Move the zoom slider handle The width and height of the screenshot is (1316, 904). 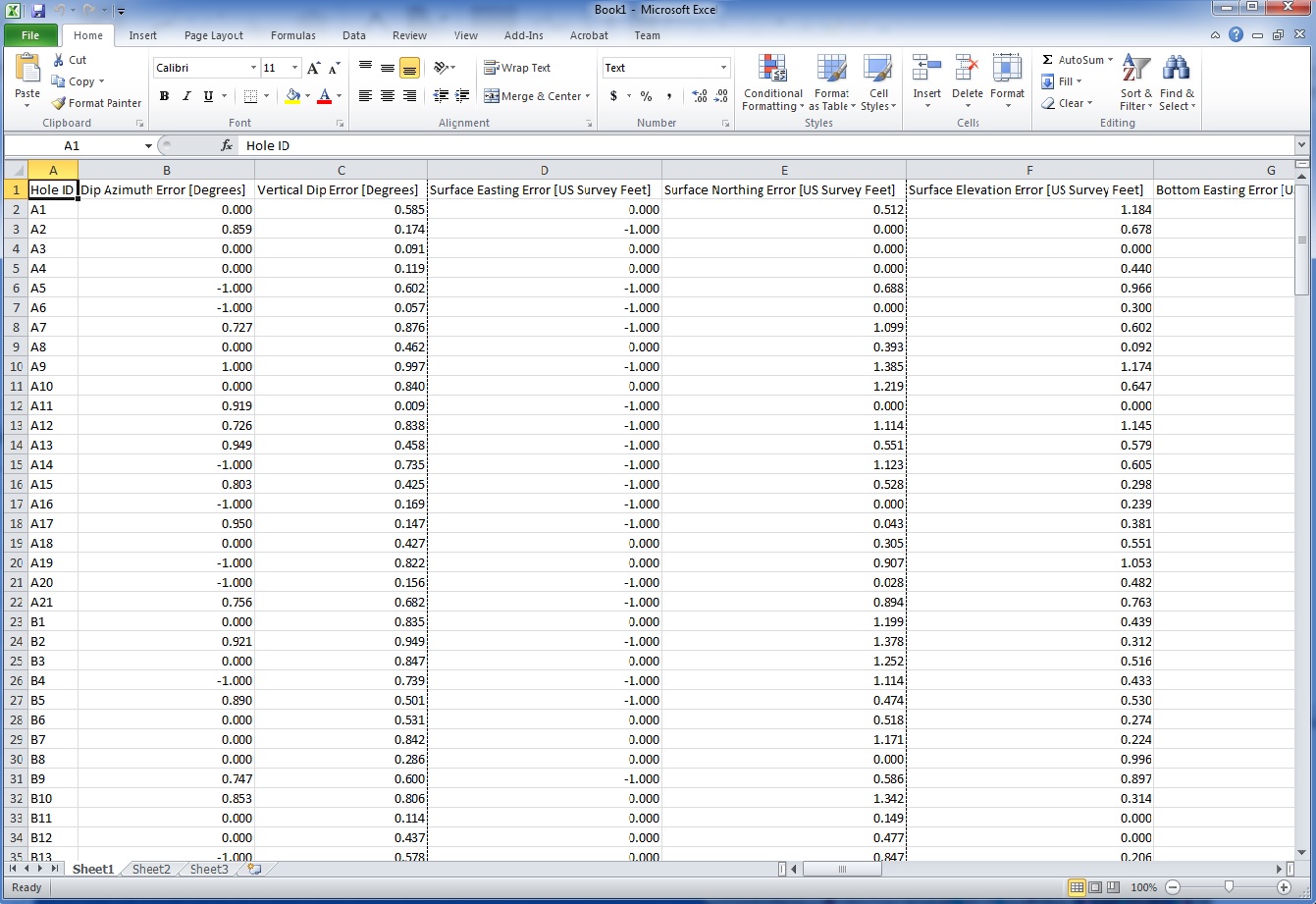tap(1229, 887)
